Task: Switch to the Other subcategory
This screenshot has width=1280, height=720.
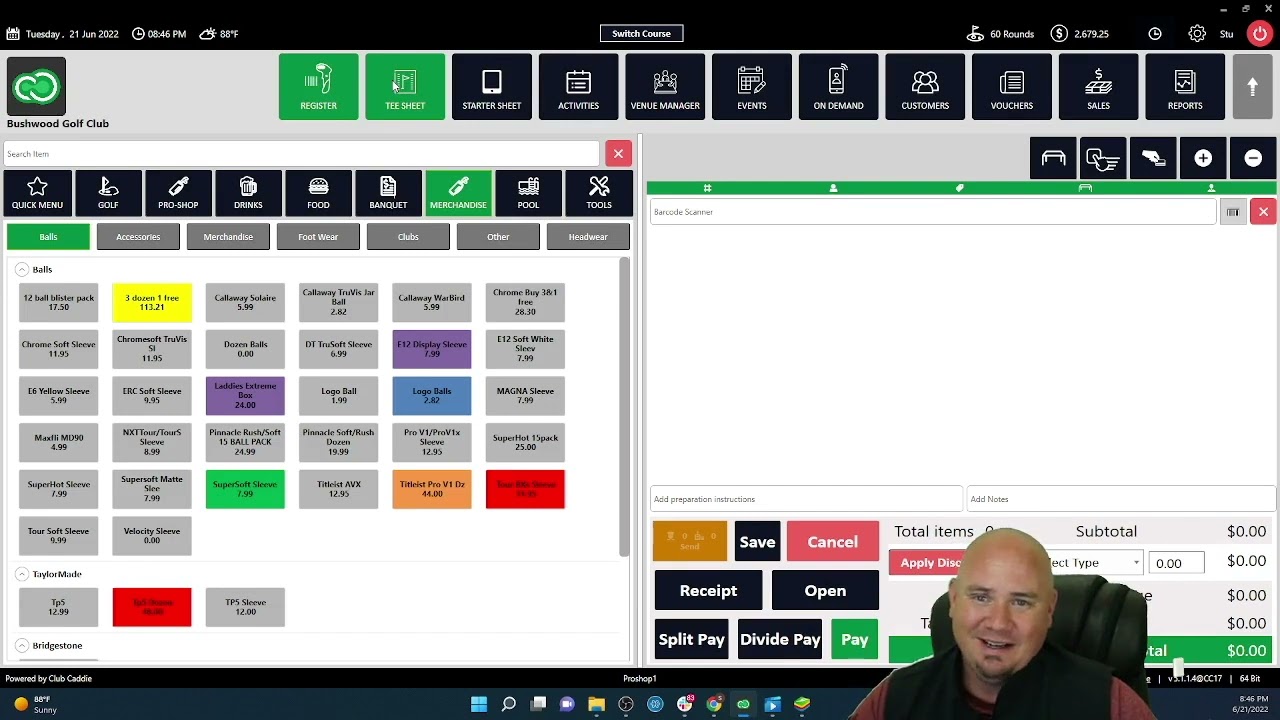Action: pos(498,237)
